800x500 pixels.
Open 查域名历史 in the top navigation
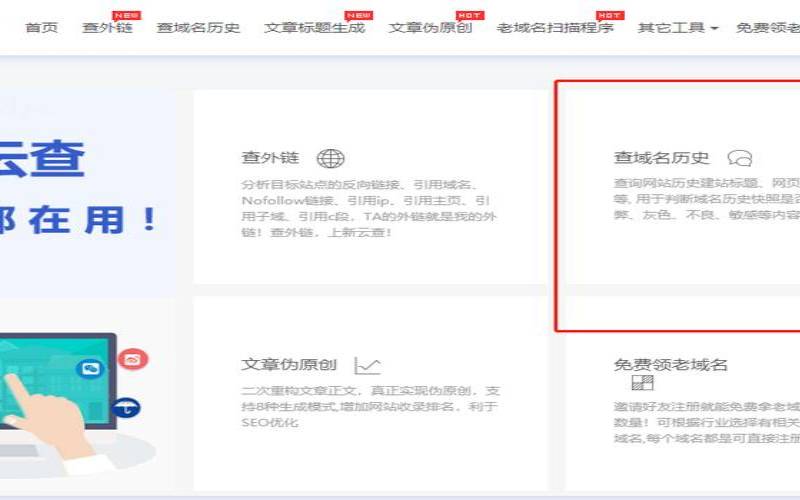tap(198, 28)
